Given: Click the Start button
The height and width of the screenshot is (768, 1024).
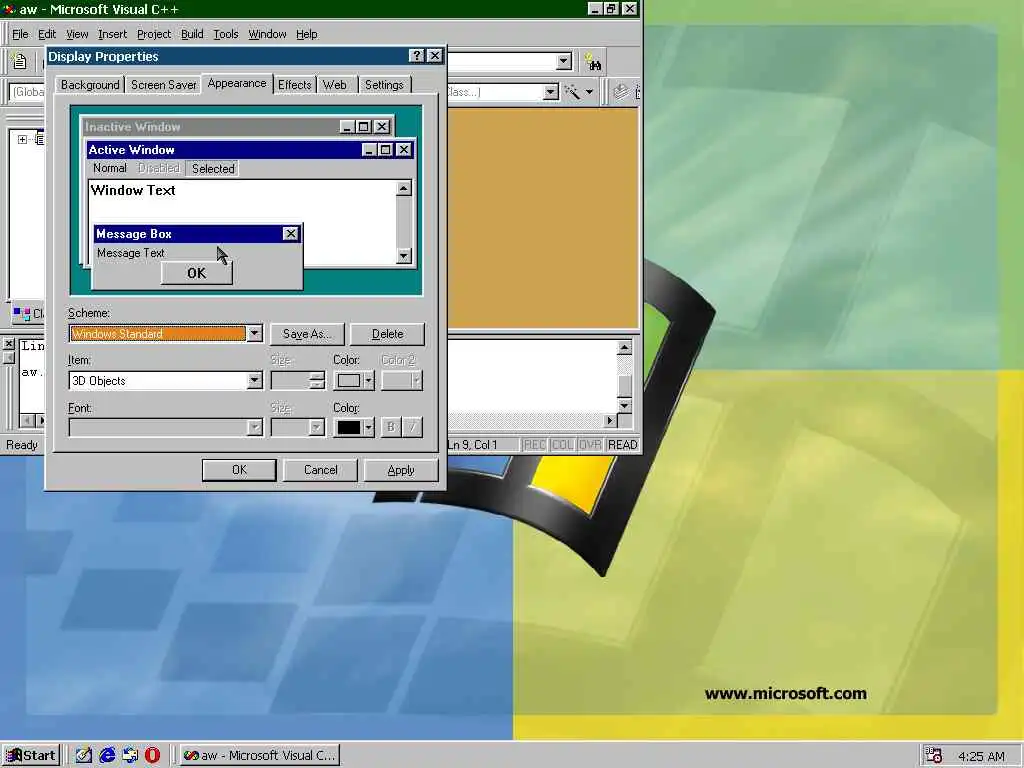Looking at the screenshot, I should point(31,756).
